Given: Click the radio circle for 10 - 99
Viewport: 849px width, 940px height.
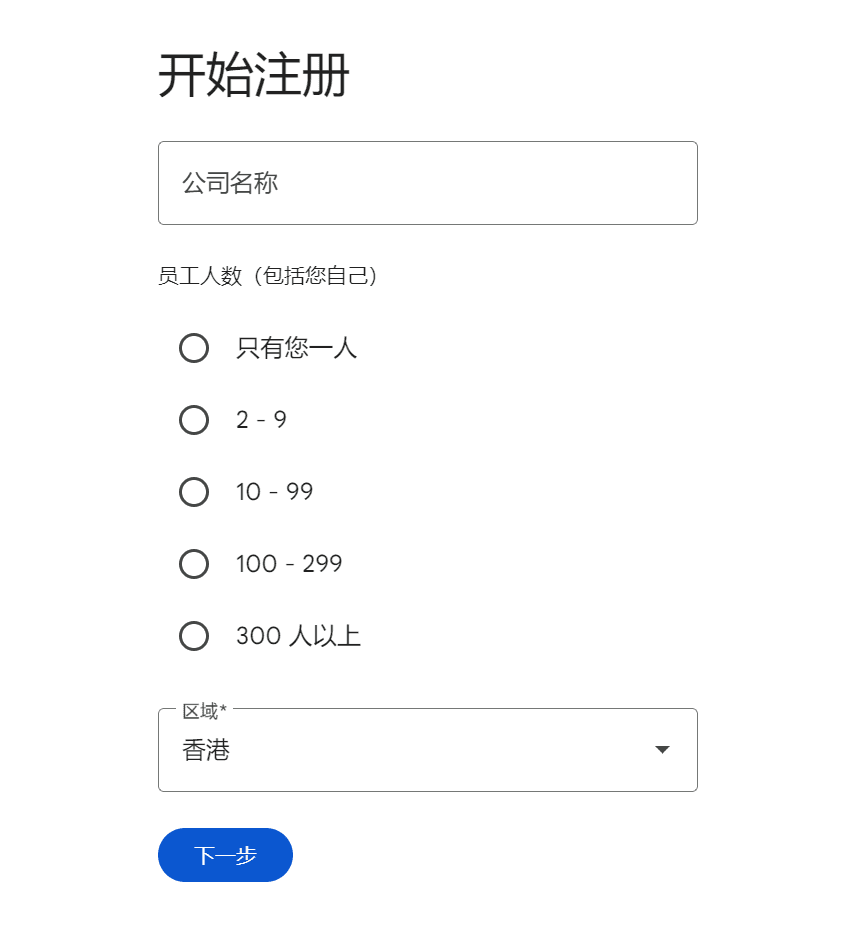Looking at the screenshot, I should click(x=194, y=492).
